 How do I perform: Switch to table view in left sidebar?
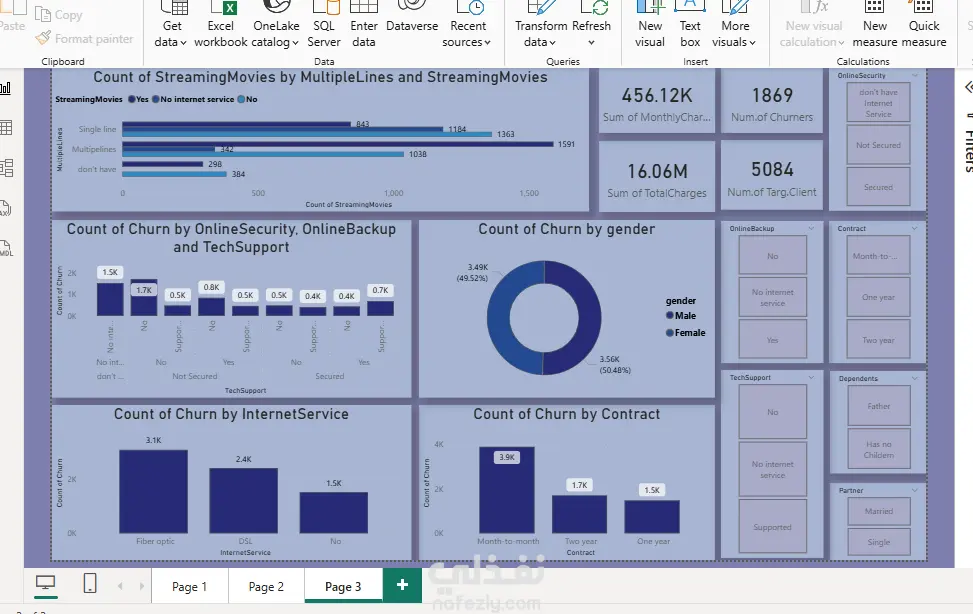click(6, 128)
